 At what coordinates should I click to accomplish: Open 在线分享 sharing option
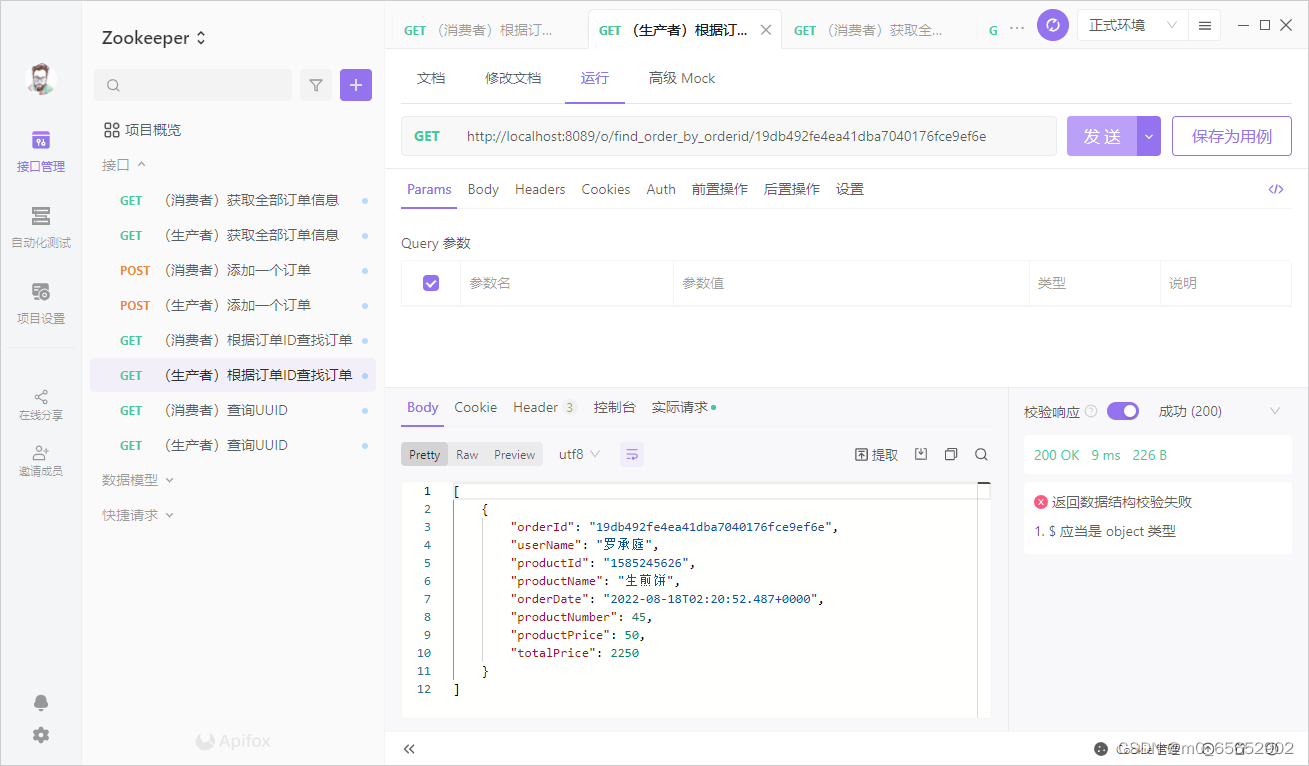(x=40, y=404)
